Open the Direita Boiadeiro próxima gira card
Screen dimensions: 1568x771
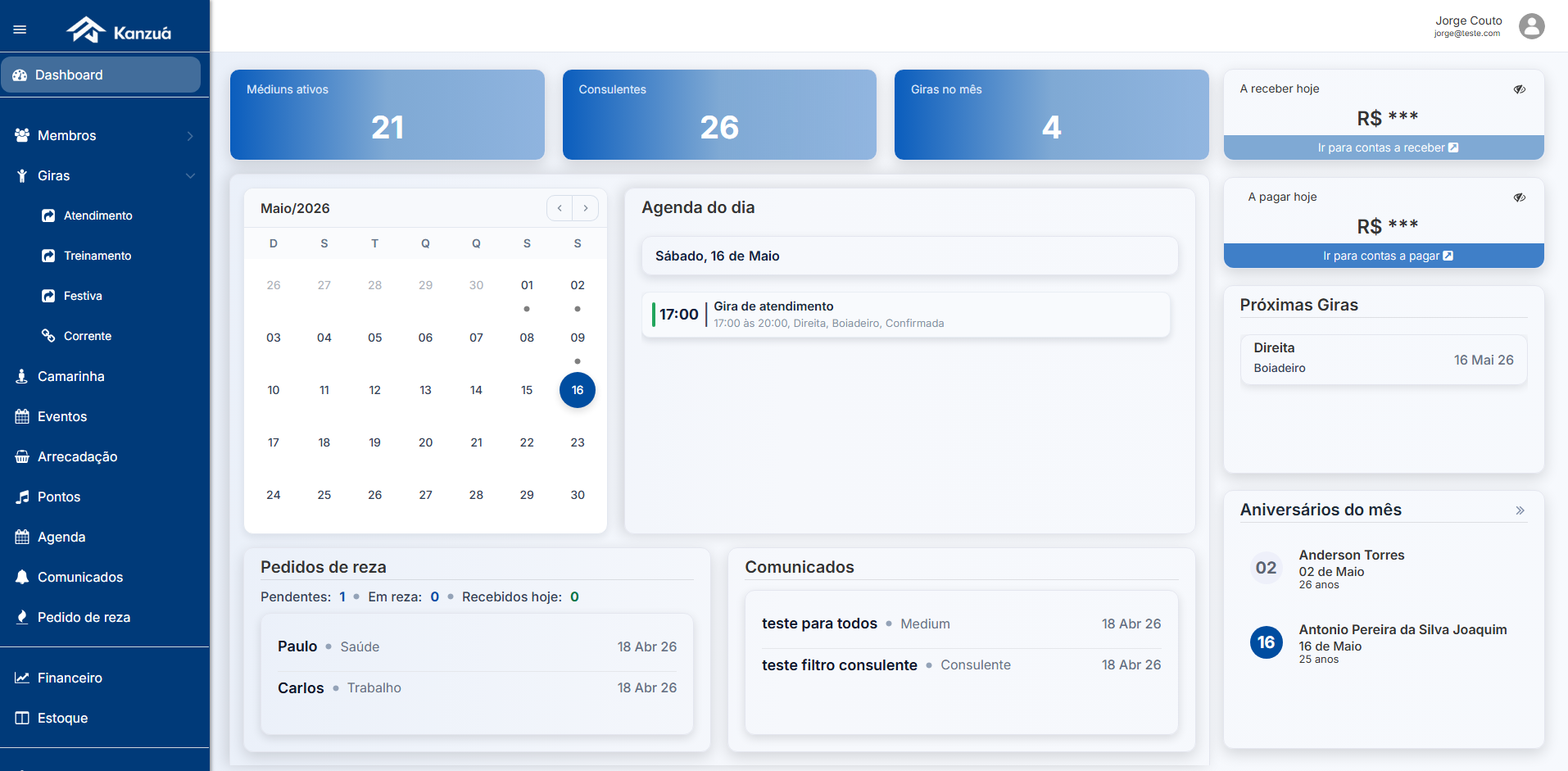tap(1384, 359)
